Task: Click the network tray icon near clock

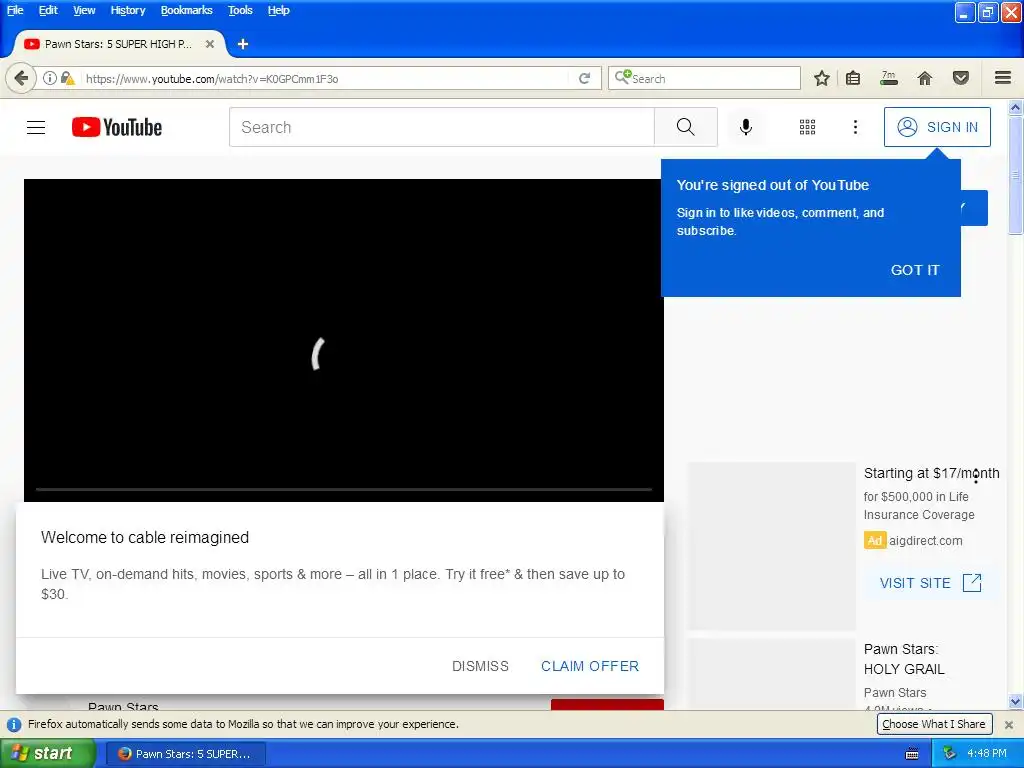Action: tap(949, 754)
